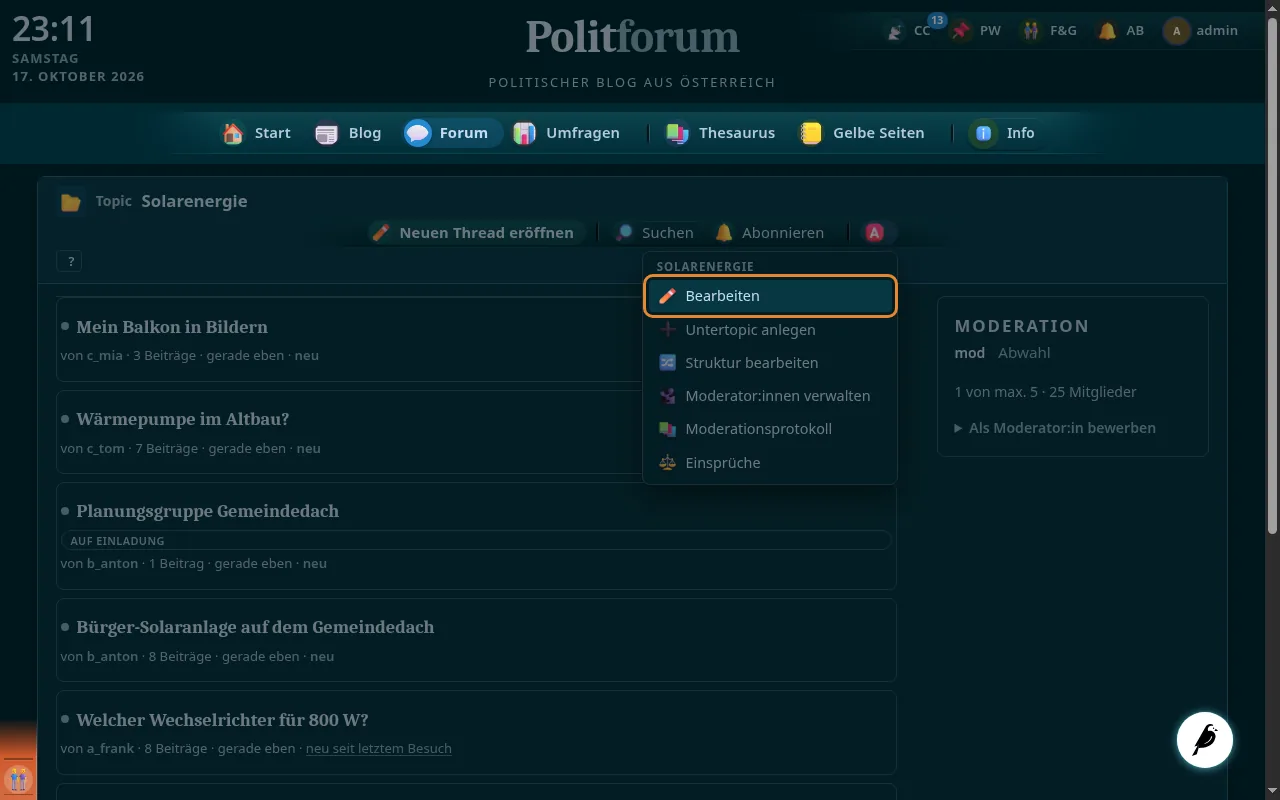Open the AB bell icon
Screen dimensions: 1280x800
pos(1107,31)
